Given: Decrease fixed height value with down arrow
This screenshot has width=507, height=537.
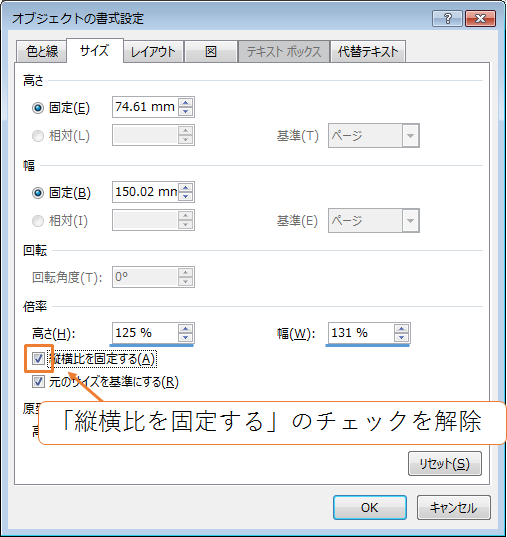Looking at the screenshot, I should (186, 111).
